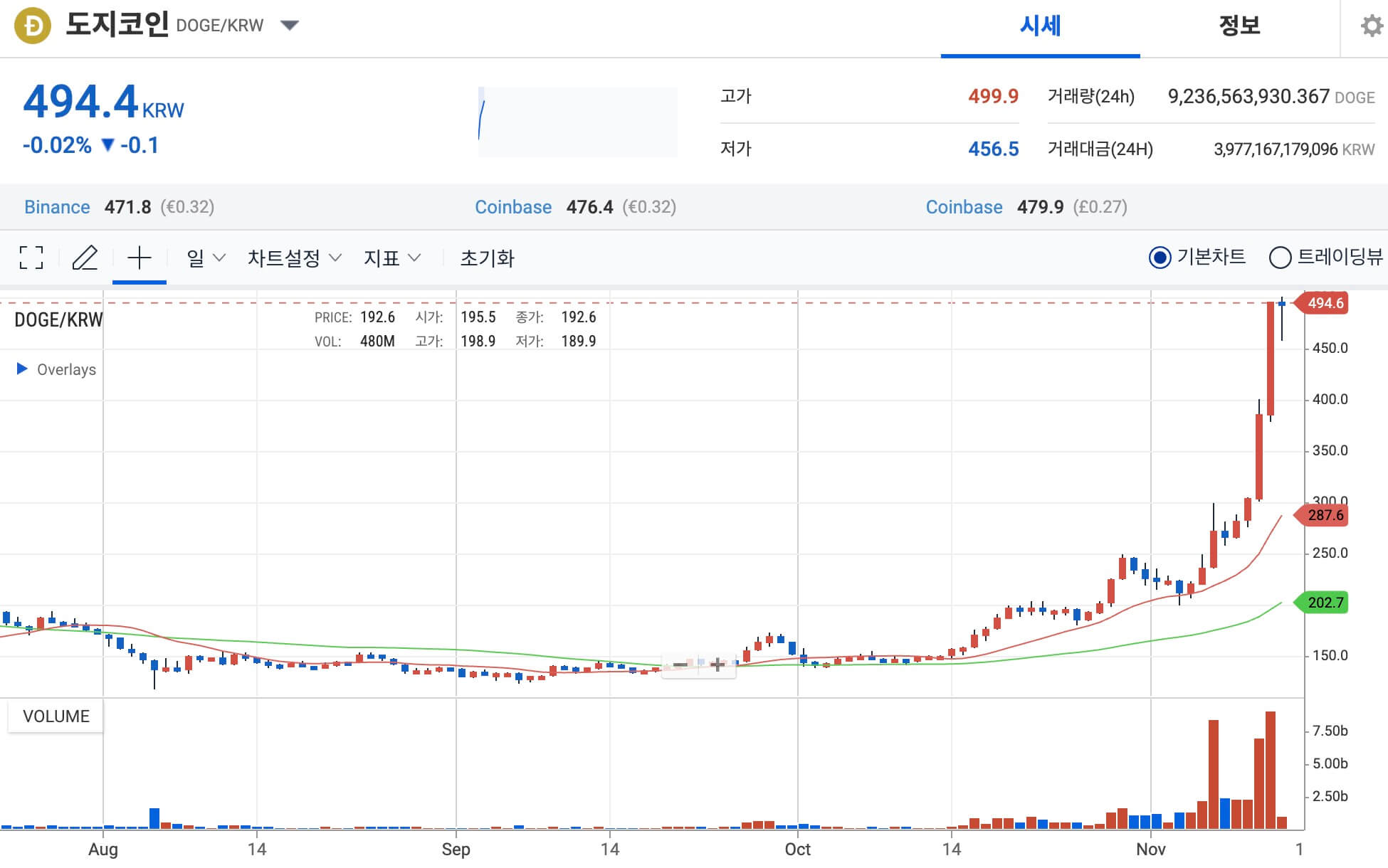Open the 차트설정 dropdown

[x=295, y=258]
